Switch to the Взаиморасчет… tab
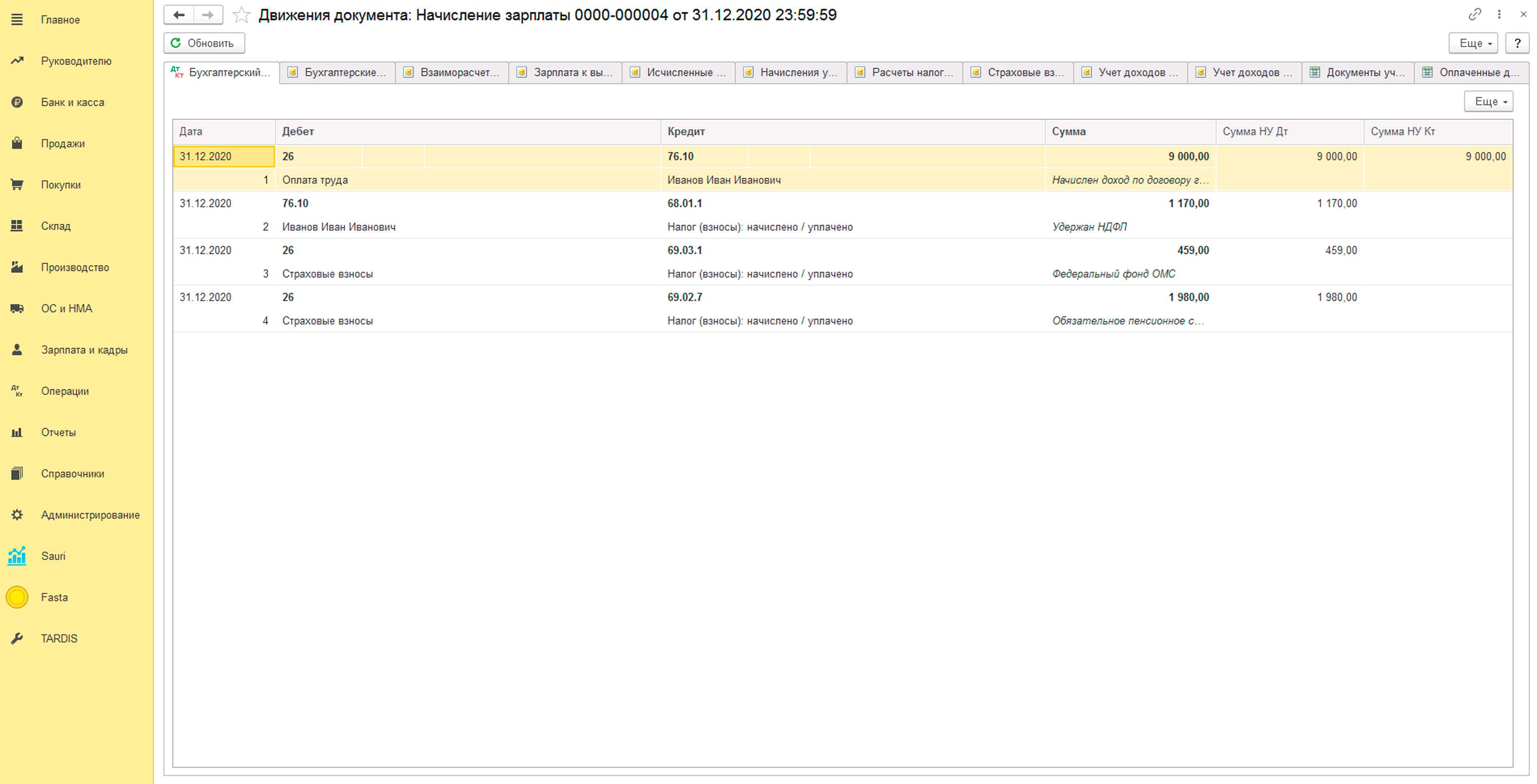The width and height of the screenshot is (1537, 784). pyautogui.click(x=452, y=72)
